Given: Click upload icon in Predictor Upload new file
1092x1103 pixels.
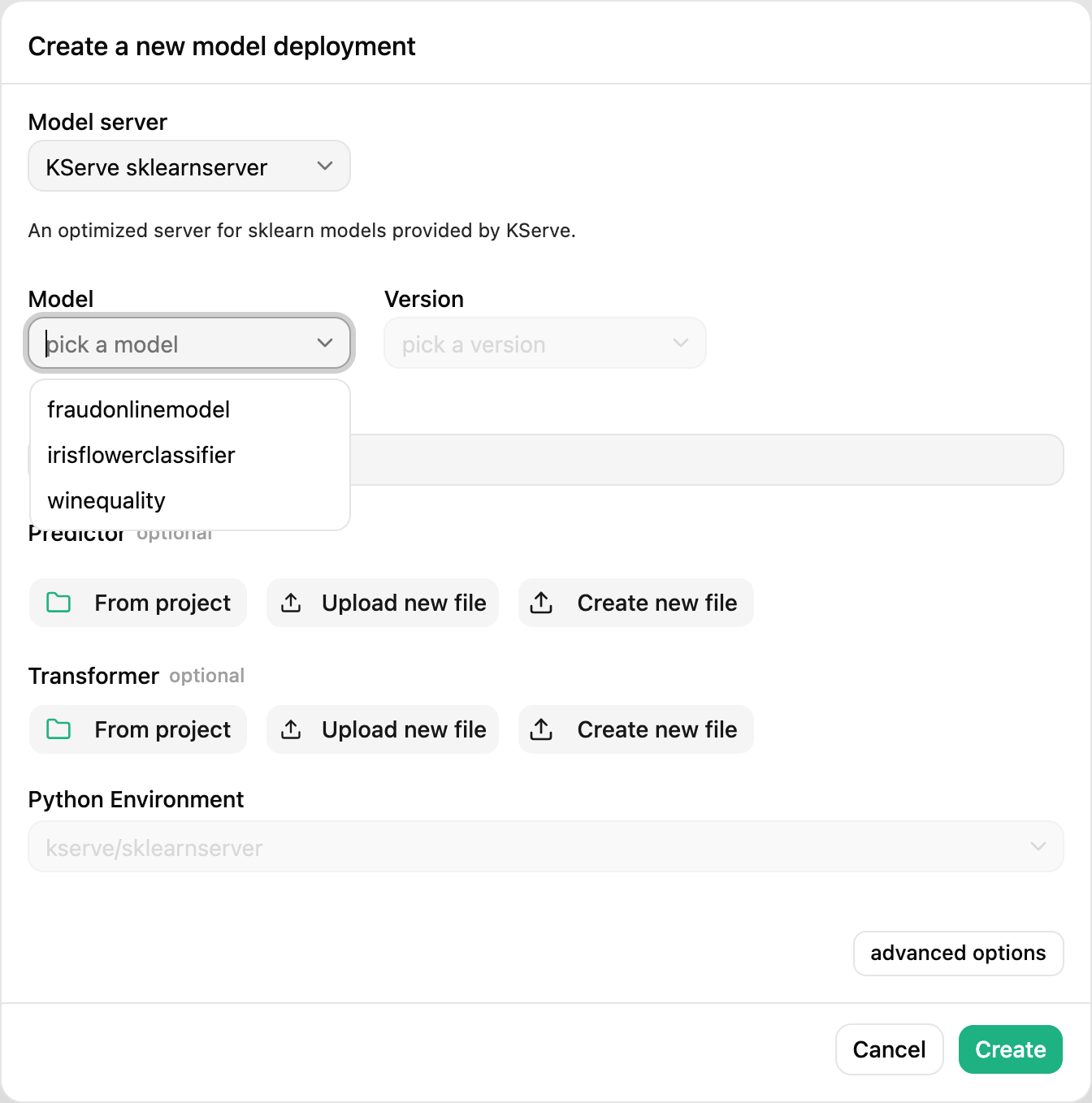Looking at the screenshot, I should (x=291, y=603).
